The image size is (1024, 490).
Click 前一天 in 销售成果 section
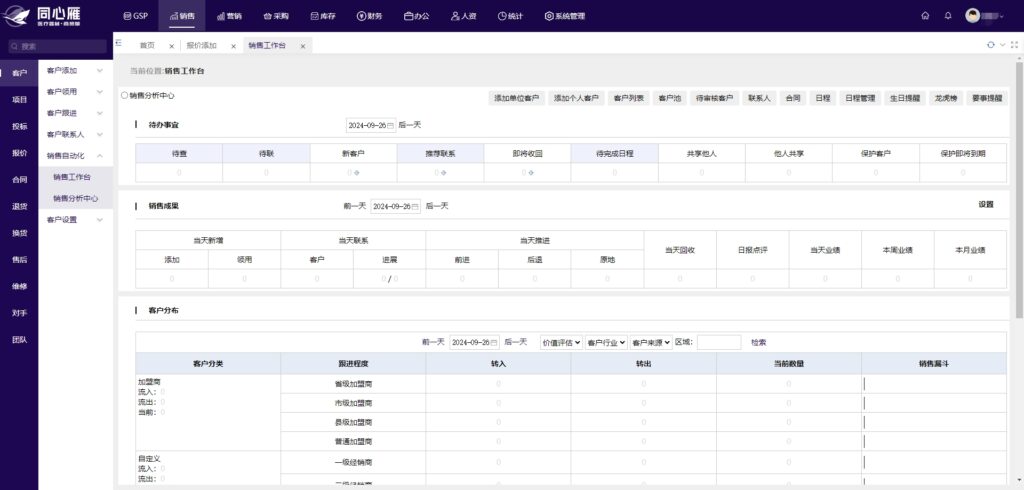[355, 206]
